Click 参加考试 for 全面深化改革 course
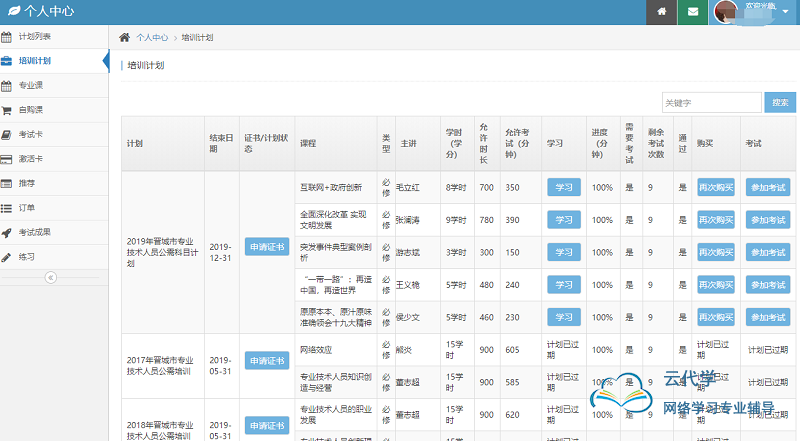The height and width of the screenshot is (441, 800). point(767,219)
